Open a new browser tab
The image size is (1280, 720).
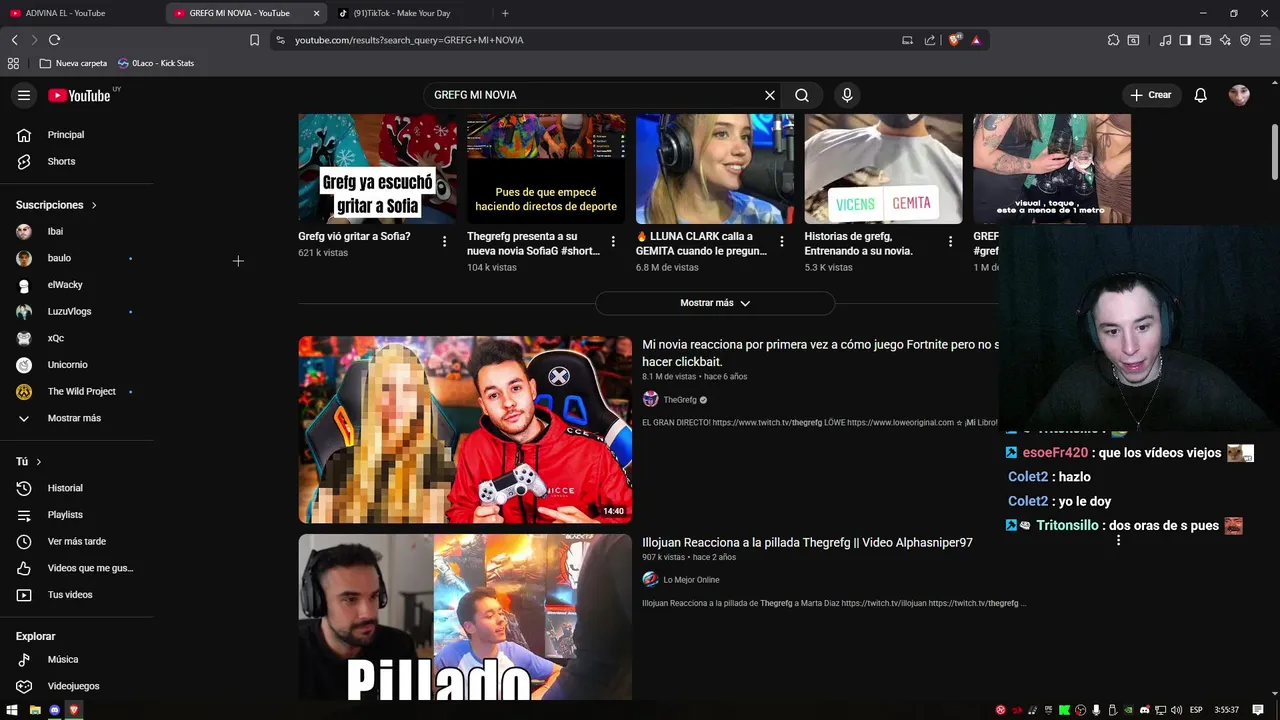(505, 13)
